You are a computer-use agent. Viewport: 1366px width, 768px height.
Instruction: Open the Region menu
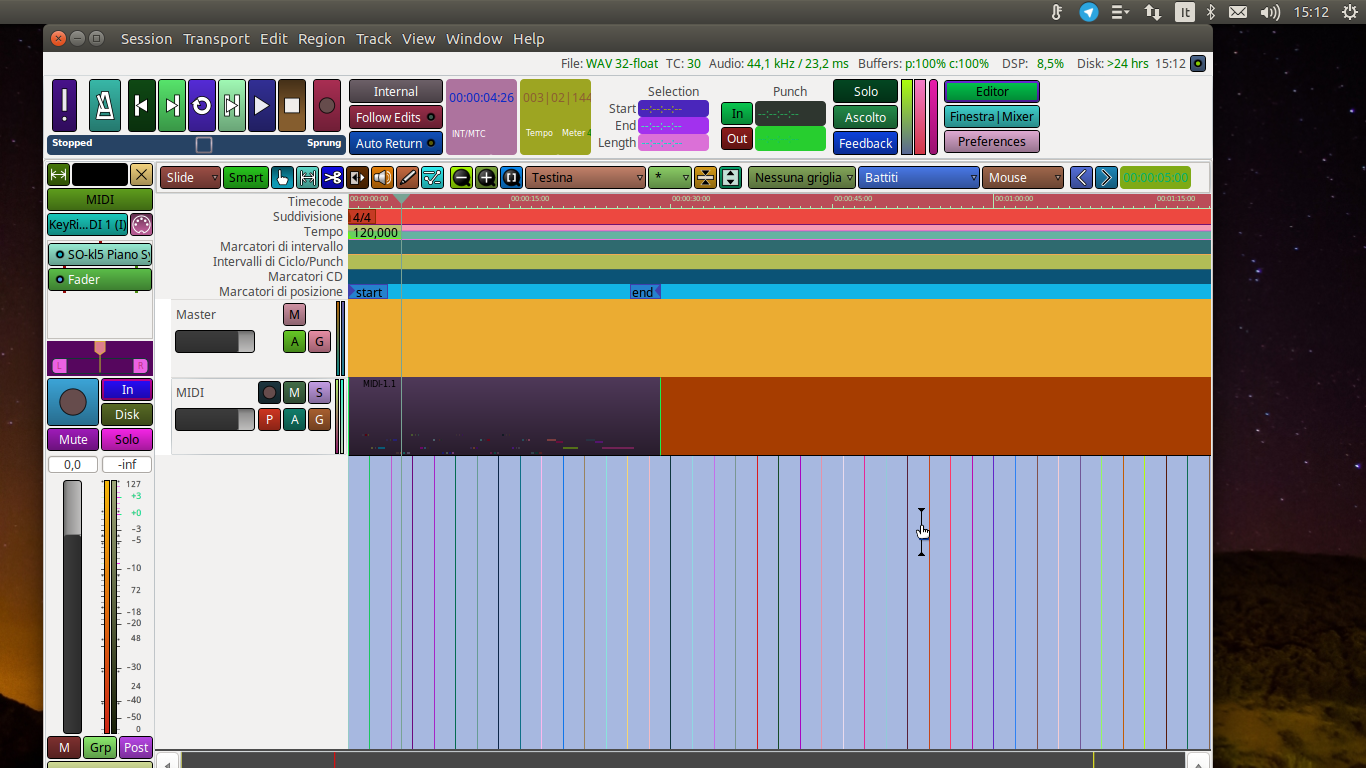[x=321, y=39]
